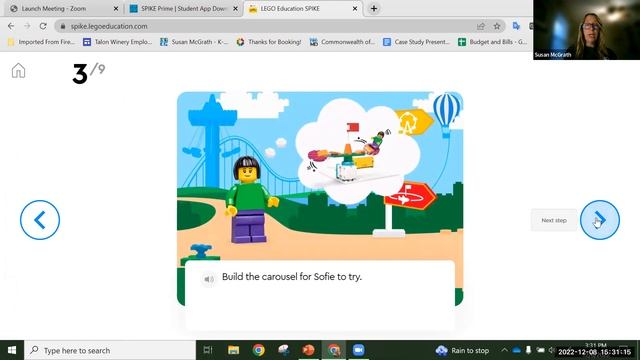Reload the current page
640x360 pixels.
pos(43,26)
